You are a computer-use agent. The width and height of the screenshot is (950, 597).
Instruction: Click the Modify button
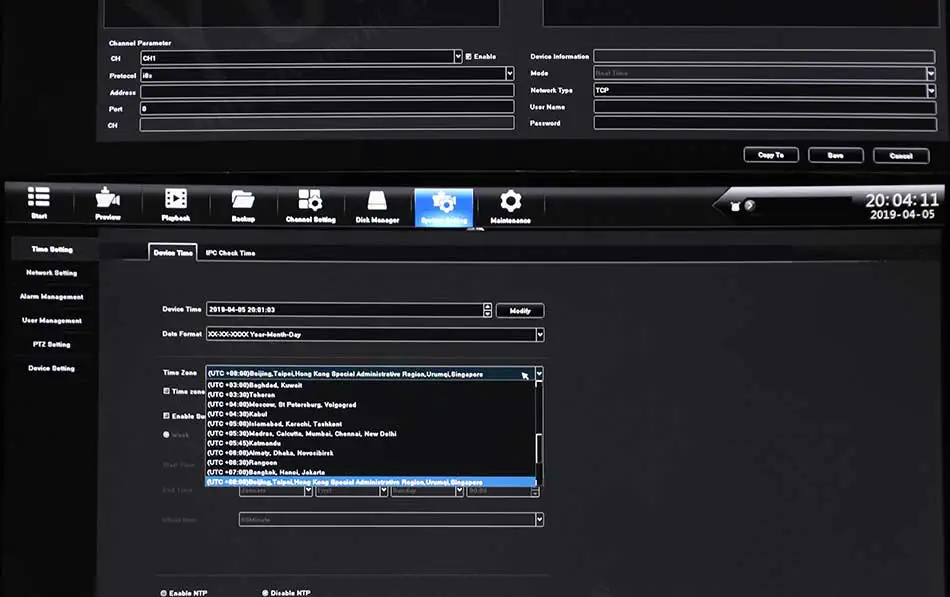[x=520, y=310]
